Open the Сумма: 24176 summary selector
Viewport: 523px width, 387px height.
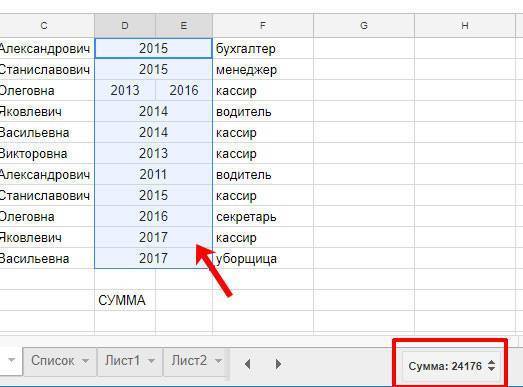coord(451,366)
